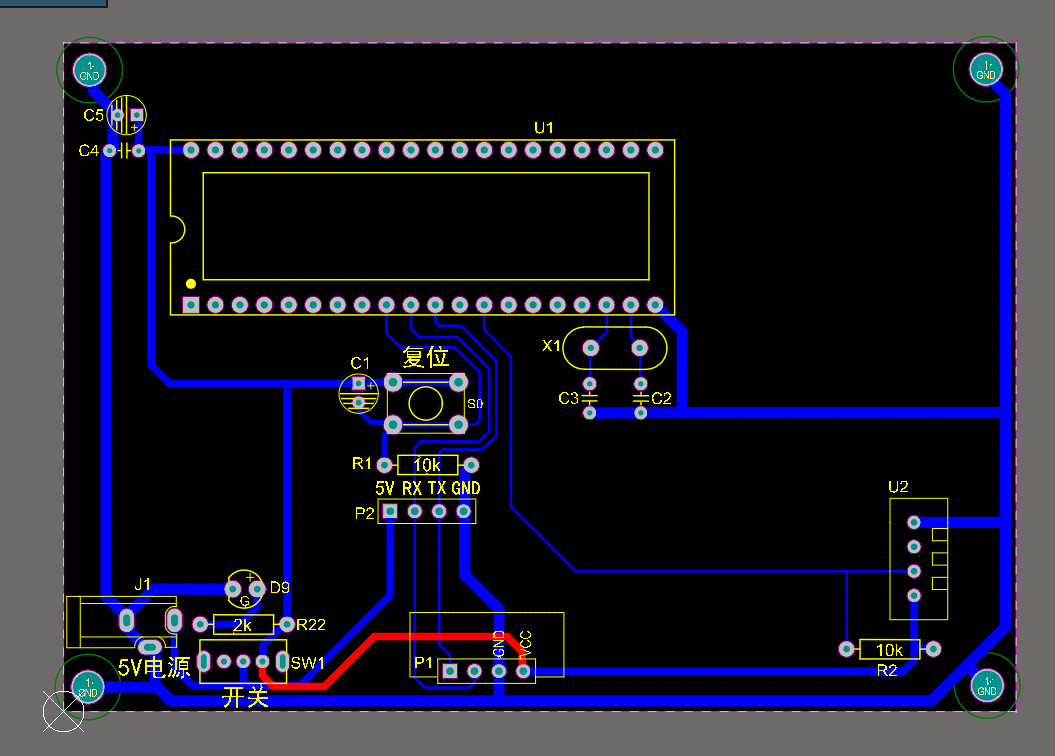The image size is (1055, 756).
Task: Select the right pad of crystal X1
Action: coord(640,348)
